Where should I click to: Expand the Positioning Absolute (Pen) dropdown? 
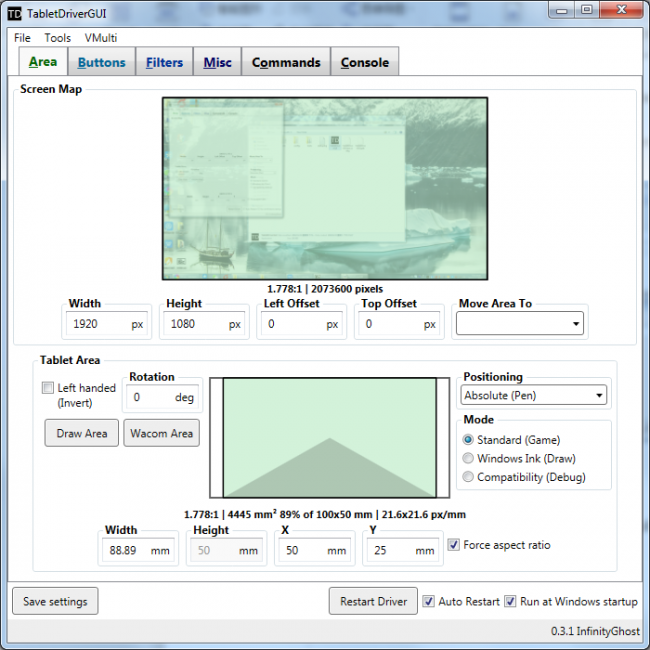(x=534, y=395)
